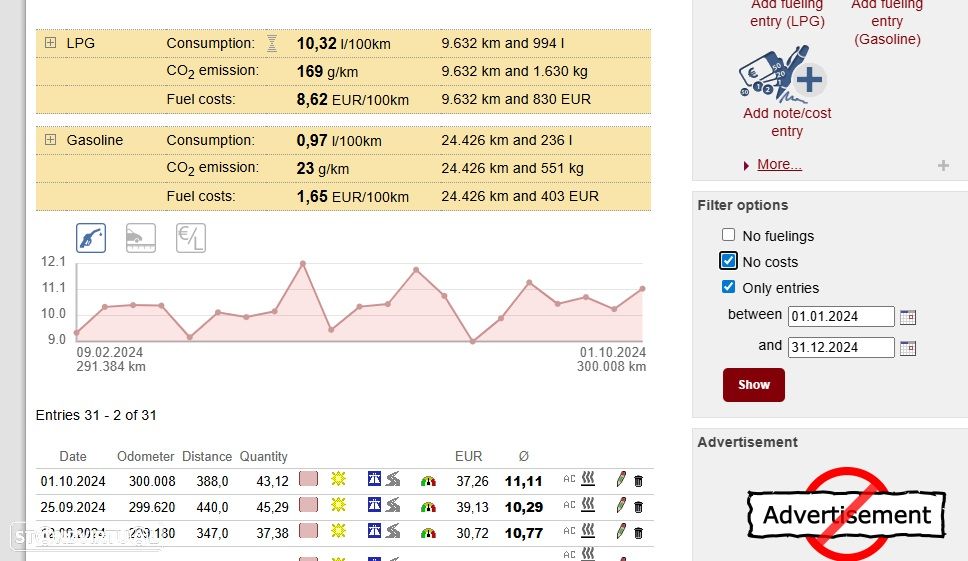Uncheck the No costs filter checkbox

point(728,261)
